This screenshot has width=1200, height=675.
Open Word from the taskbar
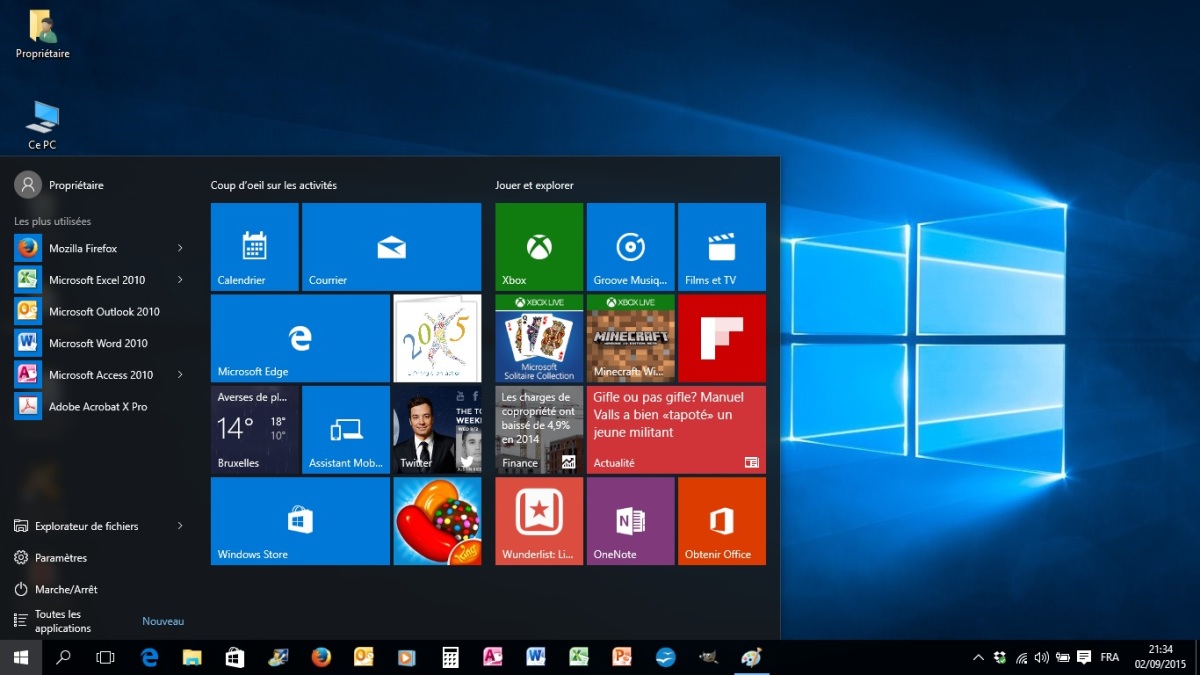point(536,657)
